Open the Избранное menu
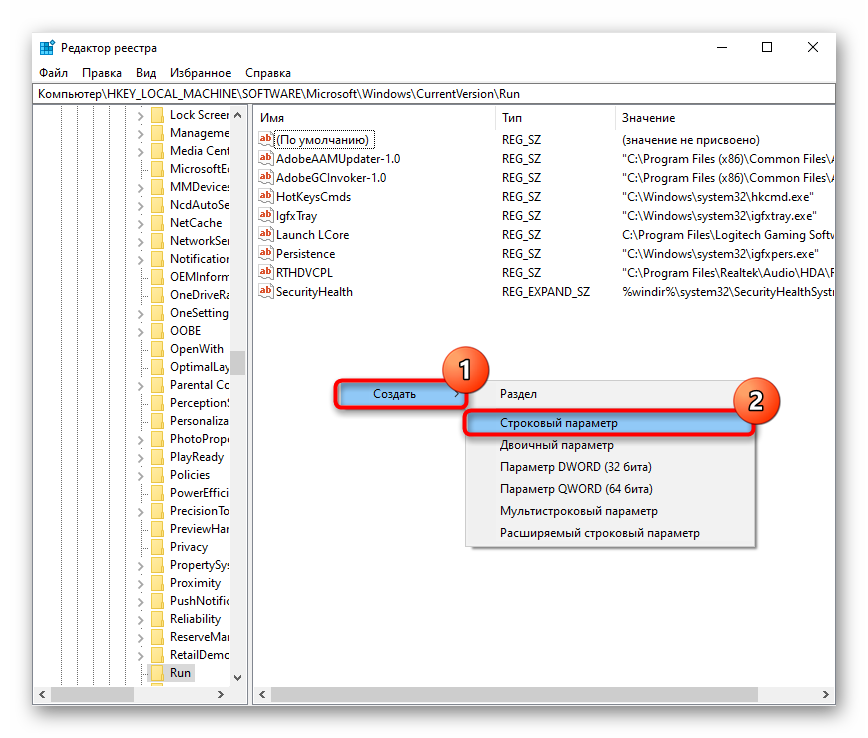This screenshot has width=868, height=738. (x=200, y=73)
